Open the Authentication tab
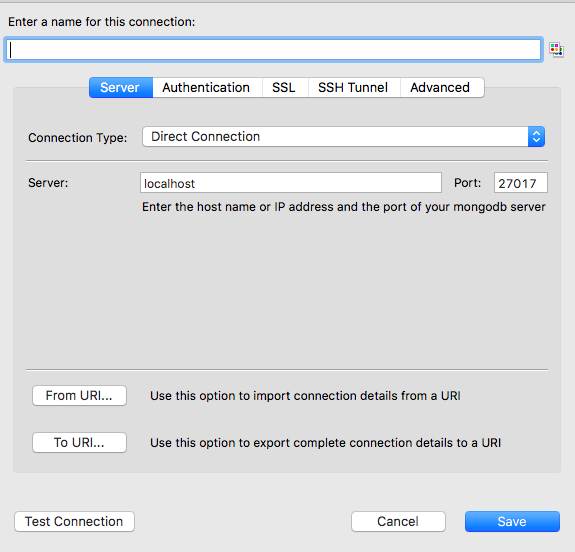 pyautogui.click(x=206, y=87)
